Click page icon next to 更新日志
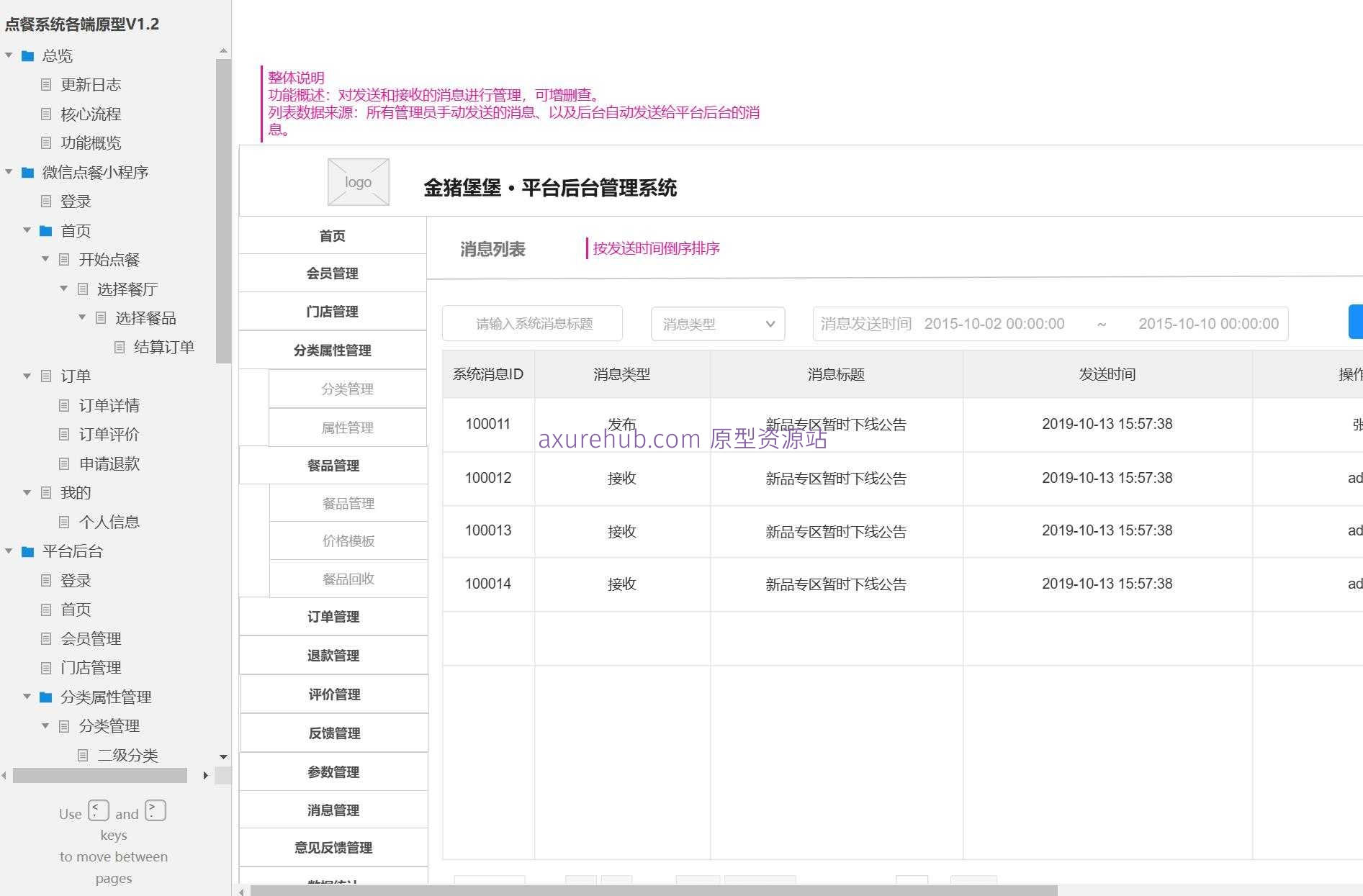 [46, 85]
